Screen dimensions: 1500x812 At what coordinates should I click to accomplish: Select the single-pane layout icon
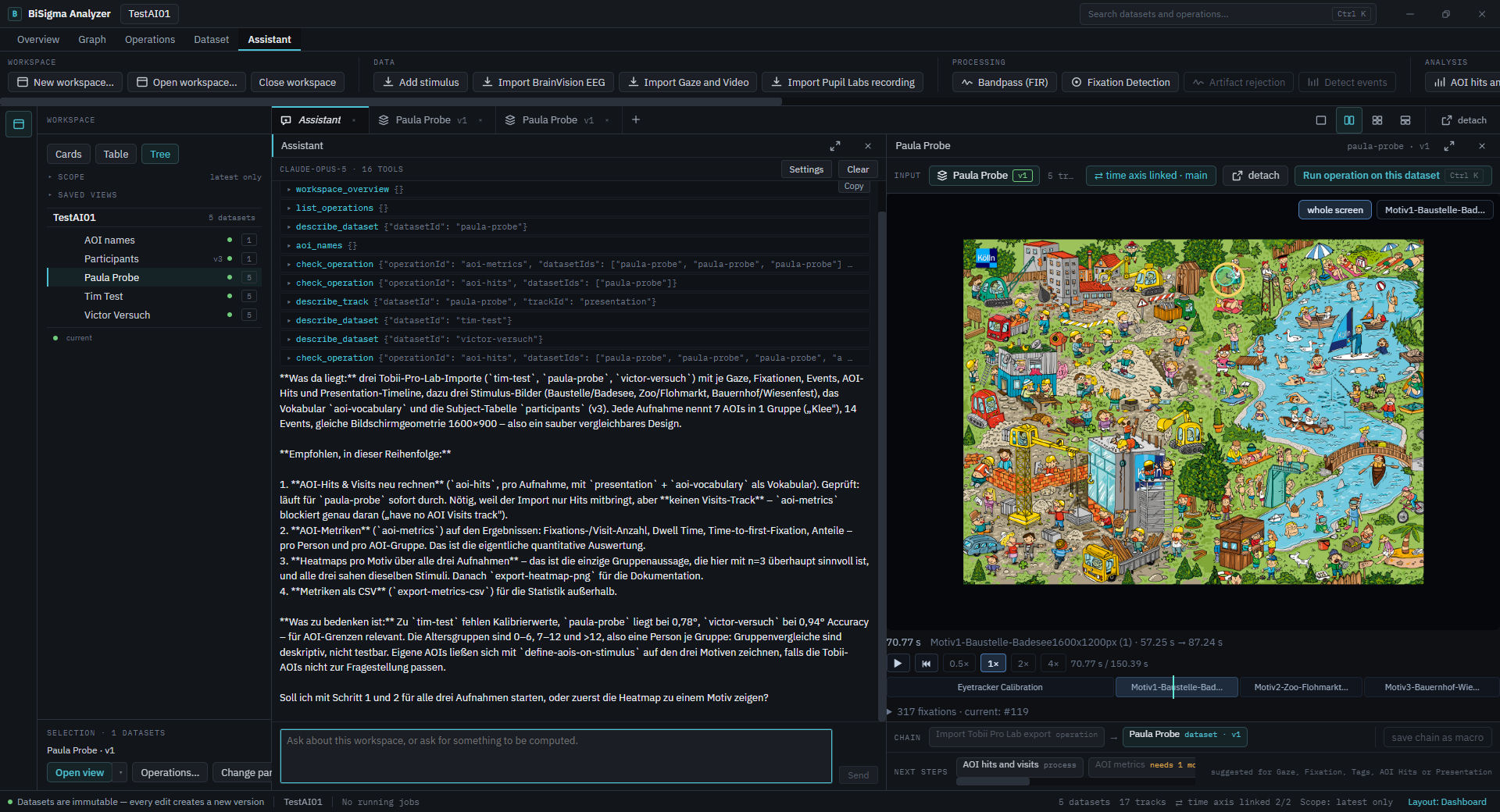click(1321, 120)
